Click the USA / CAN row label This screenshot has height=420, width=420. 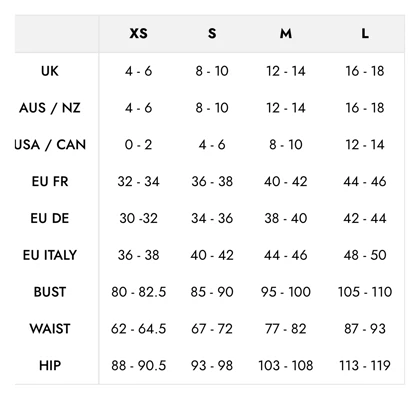50,145
